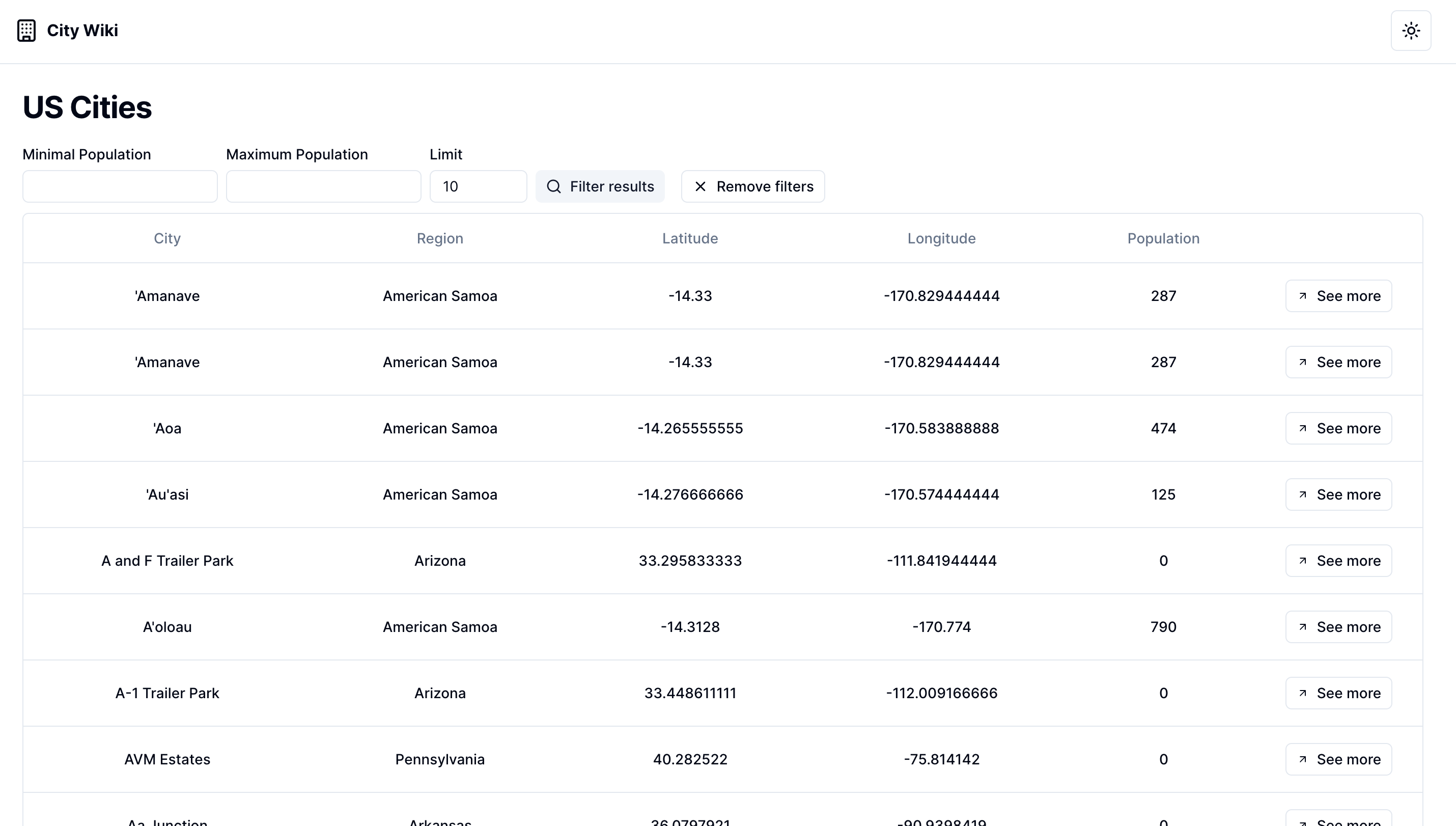Viewport: 1456px width, 826px height.
Task: Open See more for A and F Trailer Park
Action: pyautogui.click(x=1338, y=561)
